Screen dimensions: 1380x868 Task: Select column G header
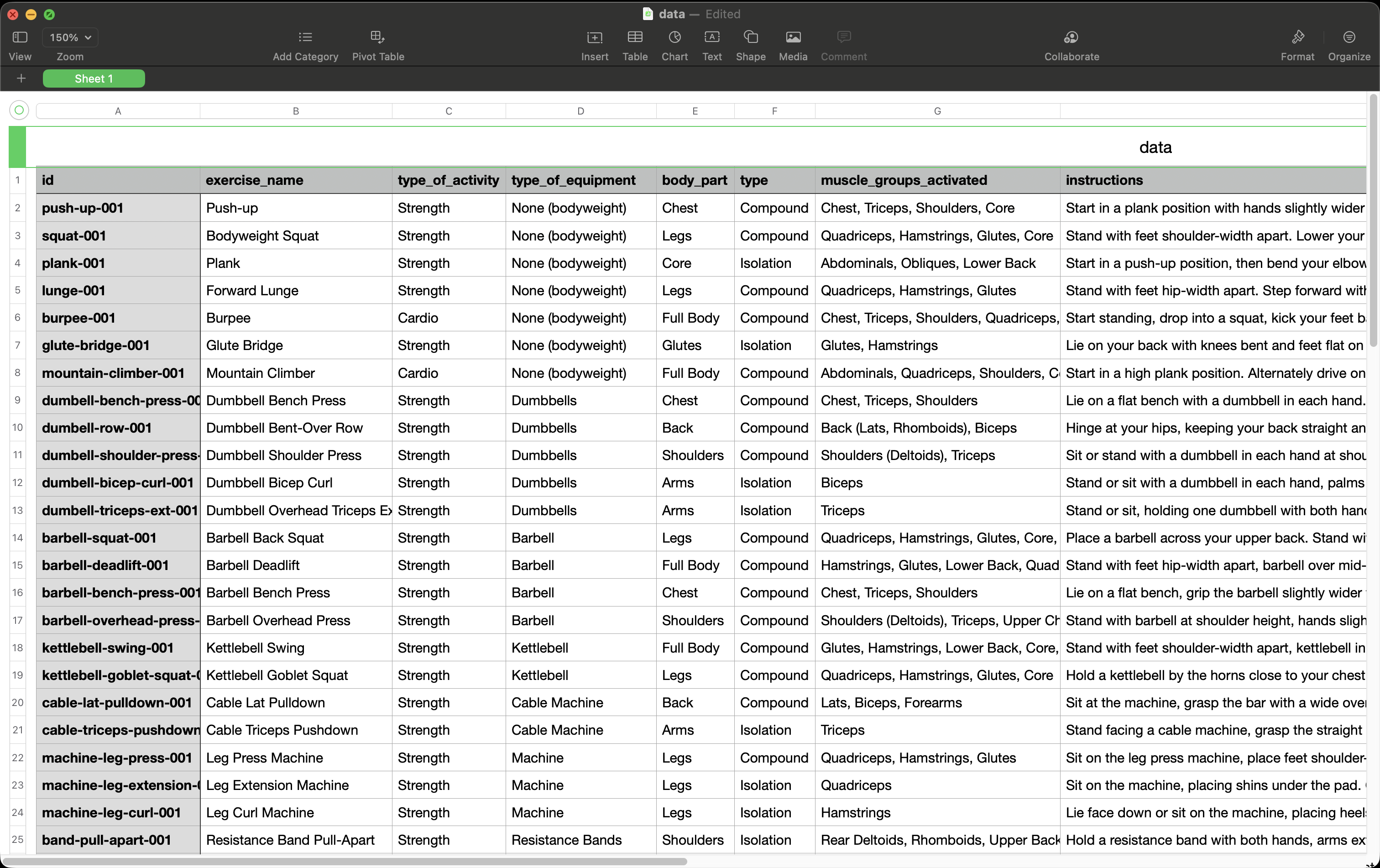pyautogui.click(x=938, y=111)
